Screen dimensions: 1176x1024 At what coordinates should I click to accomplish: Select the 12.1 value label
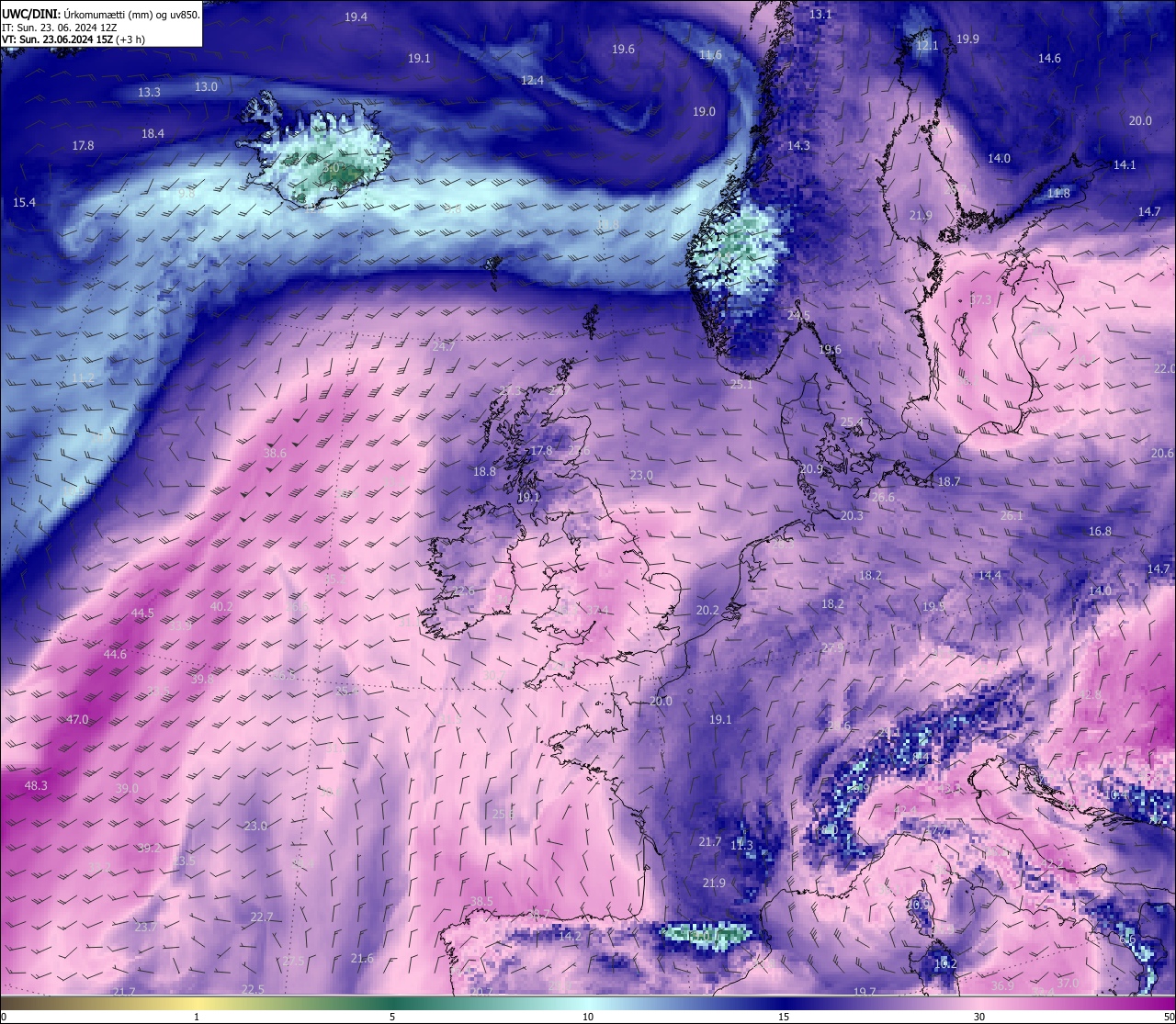pos(927,45)
